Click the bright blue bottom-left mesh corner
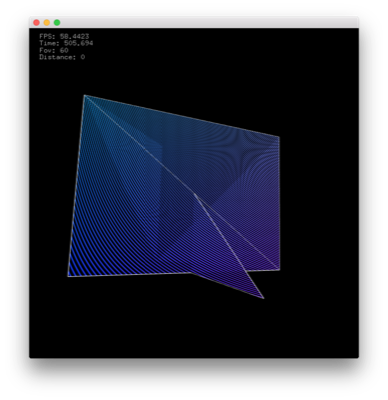388x400 pixels. [69, 275]
